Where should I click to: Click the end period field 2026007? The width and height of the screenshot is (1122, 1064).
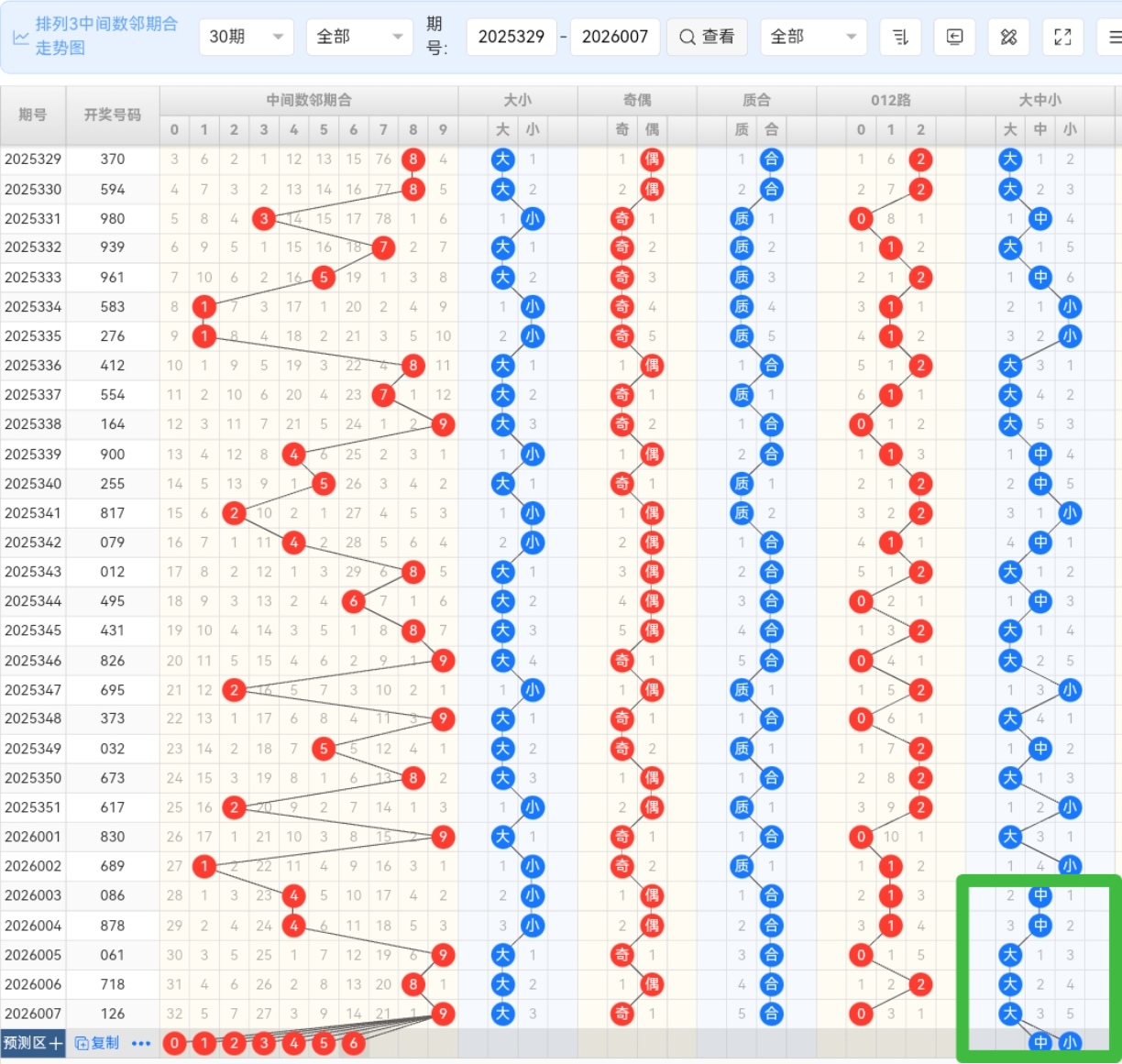click(615, 37)
